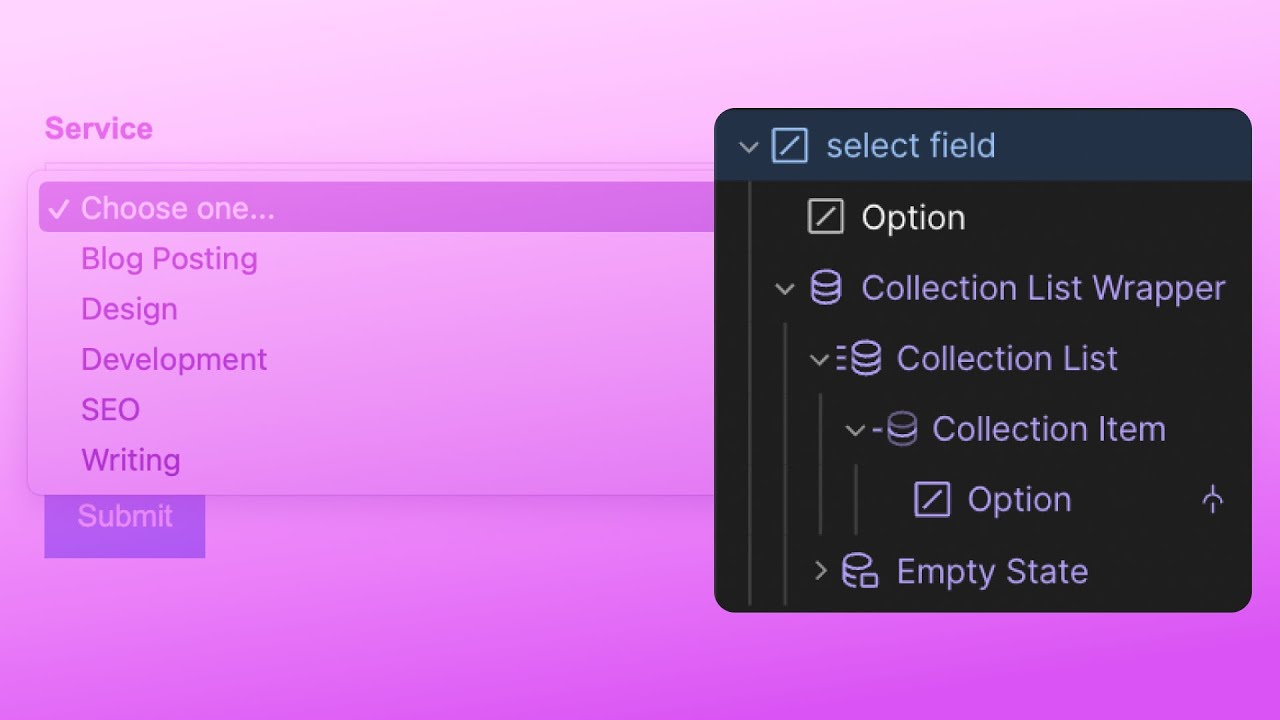Expand the Empty State node
The image size is (1280, 720).
point(820,571)
